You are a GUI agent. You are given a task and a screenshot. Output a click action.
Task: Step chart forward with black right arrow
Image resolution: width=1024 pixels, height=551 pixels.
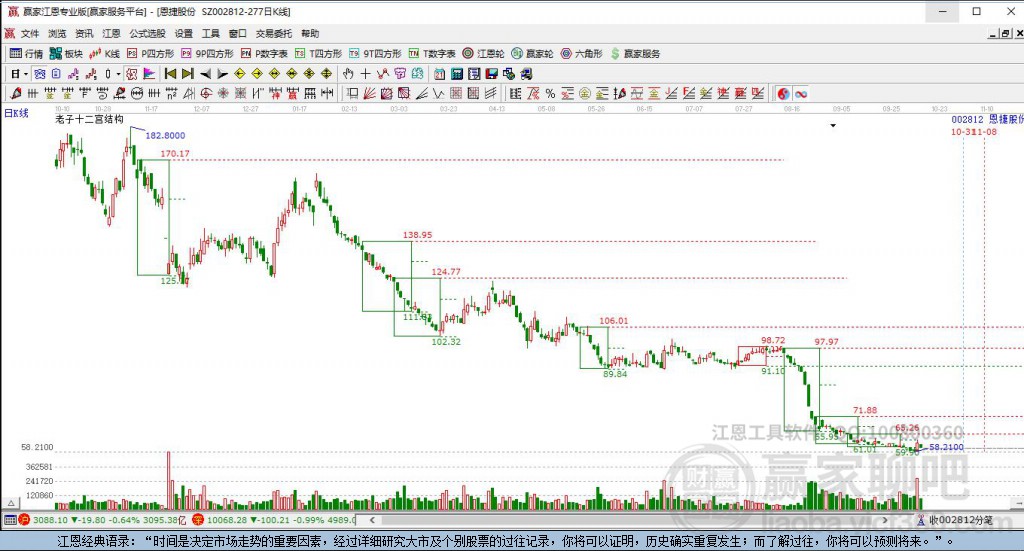[x=223, y=74]
